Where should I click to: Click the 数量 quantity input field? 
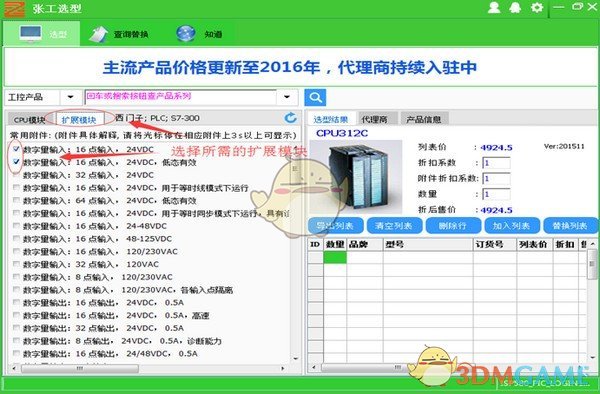coord(496,194)
